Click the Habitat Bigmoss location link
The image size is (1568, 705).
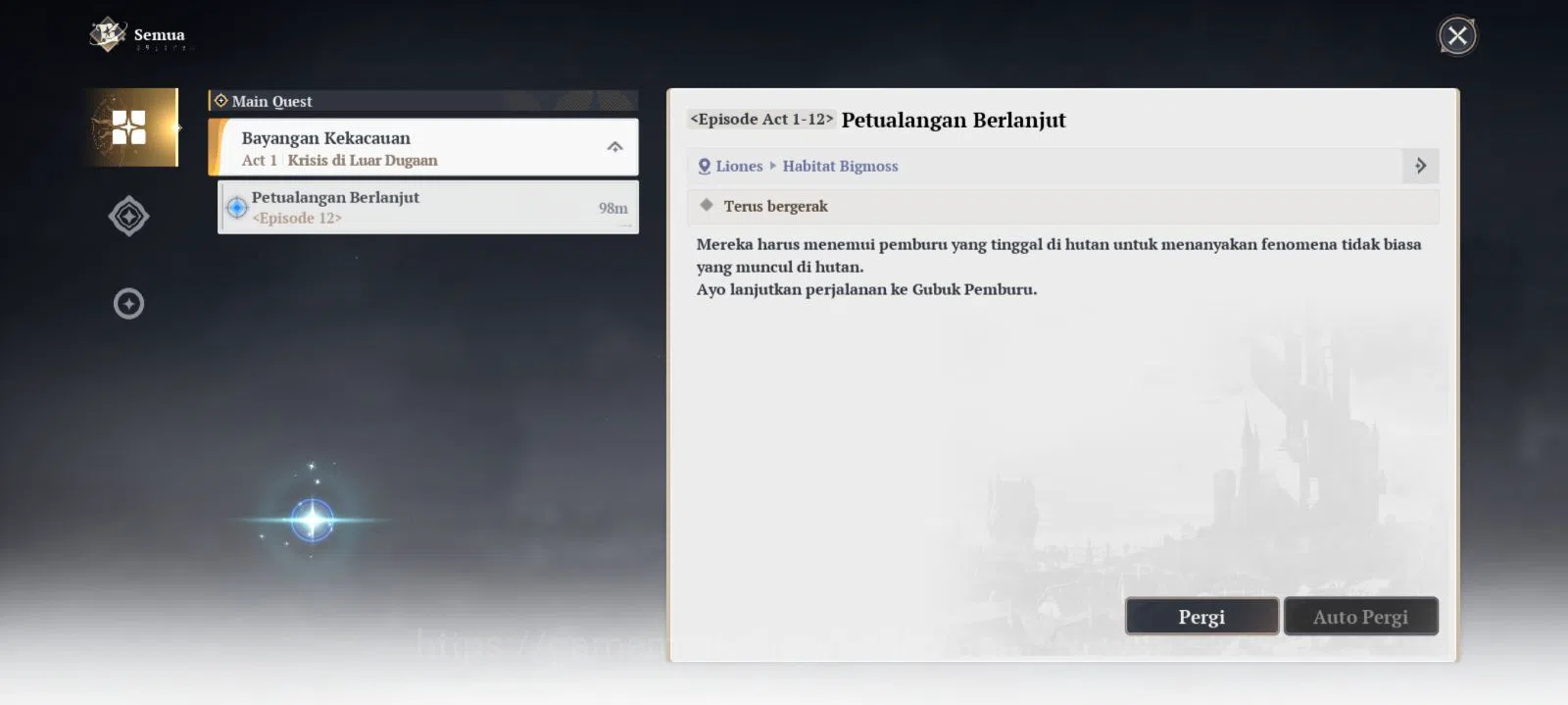click(840, 167)
